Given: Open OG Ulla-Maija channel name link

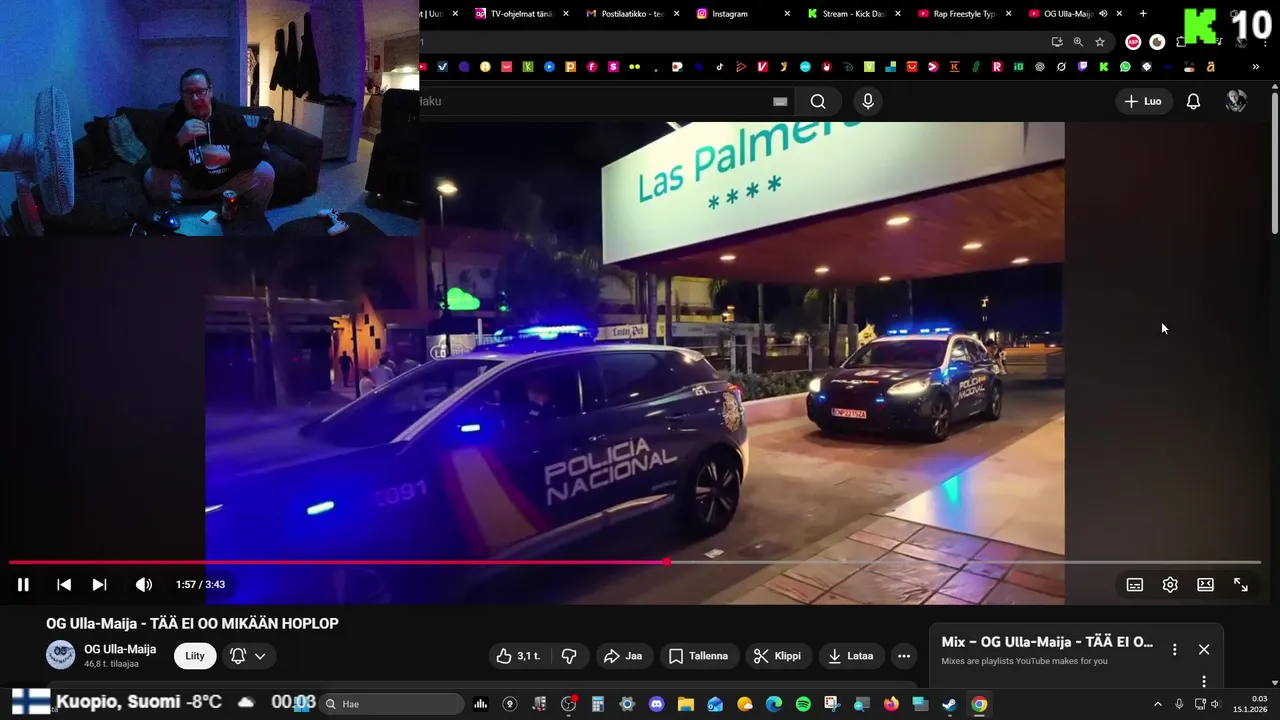Looking at the screenshot, I should (x=120, y=649).
